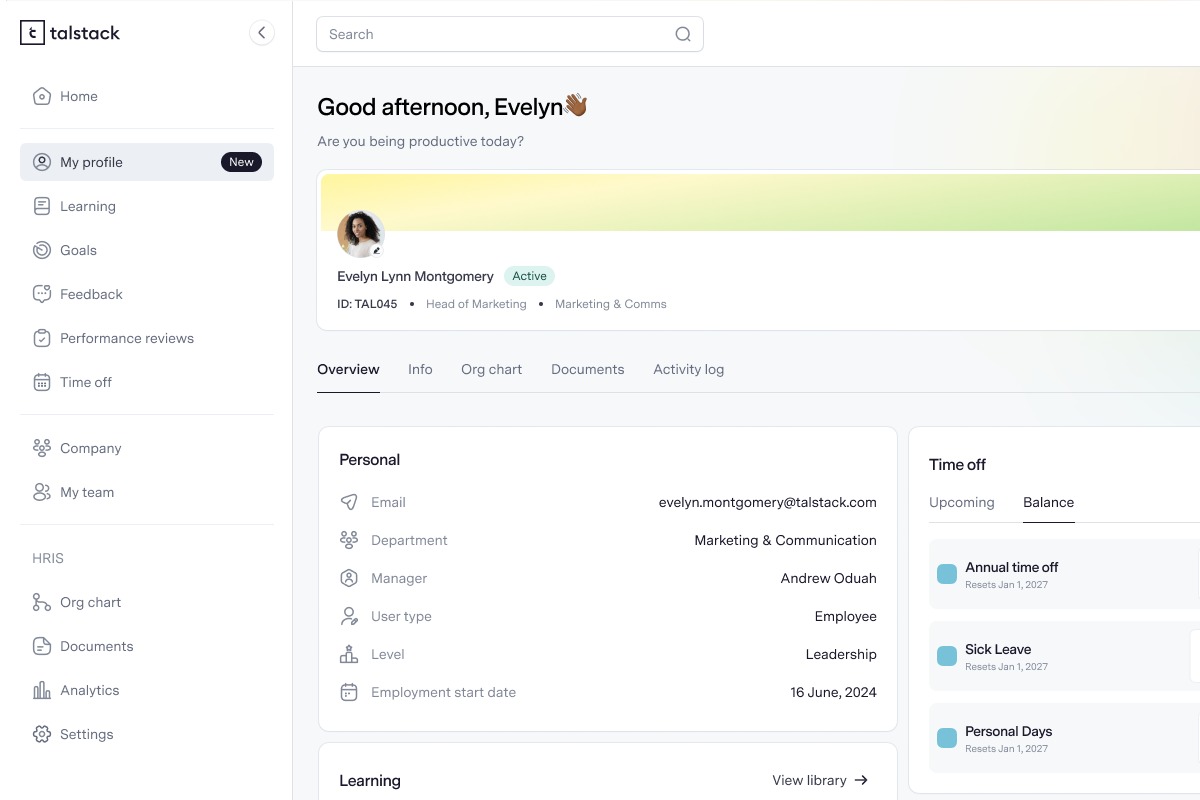The height and width of the screenshot is (800, 1200).
Task: Show the Upcoming time off tab
Action: coord(962,502)
